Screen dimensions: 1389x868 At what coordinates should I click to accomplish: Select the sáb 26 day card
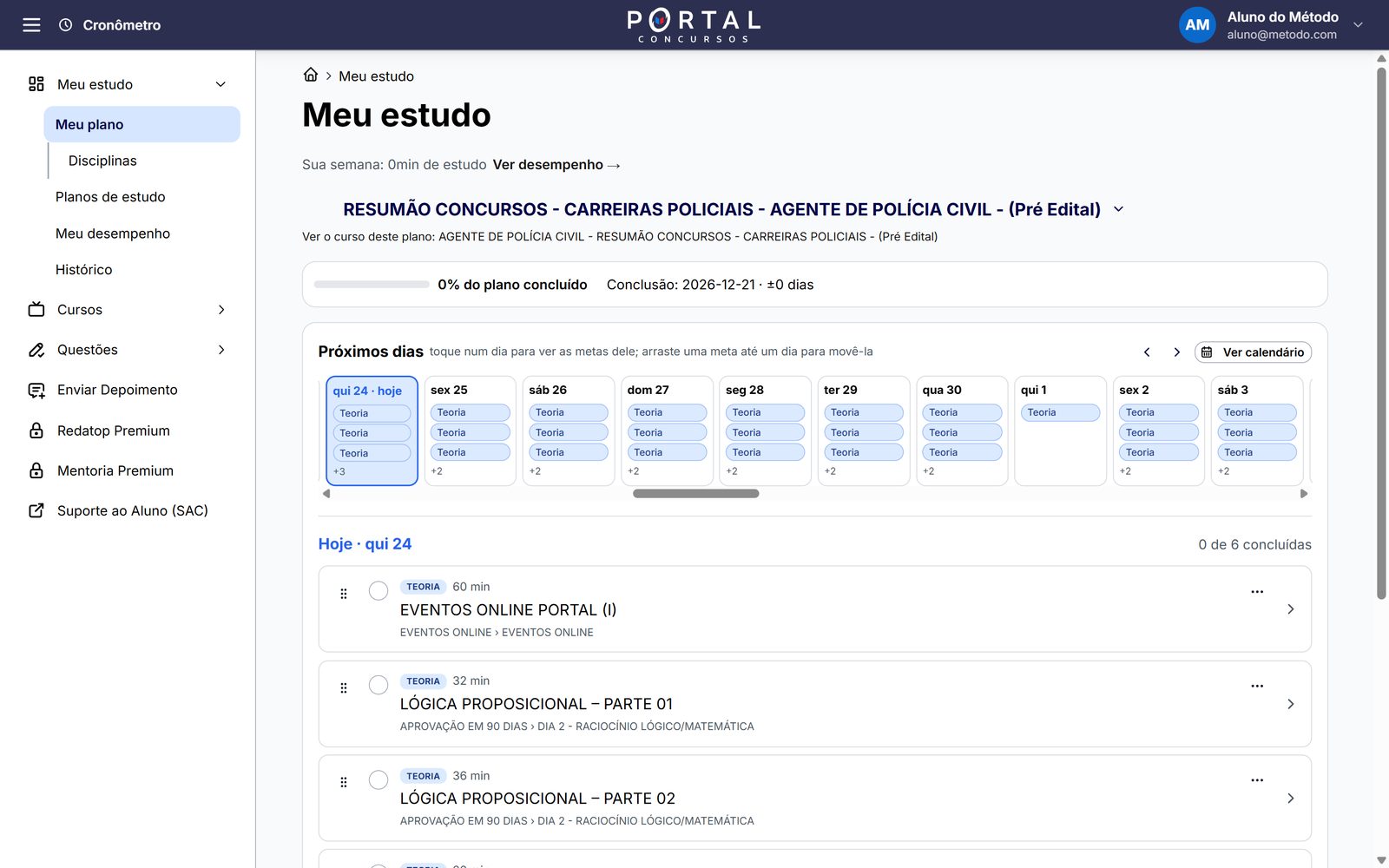click(x=569, y=431)
